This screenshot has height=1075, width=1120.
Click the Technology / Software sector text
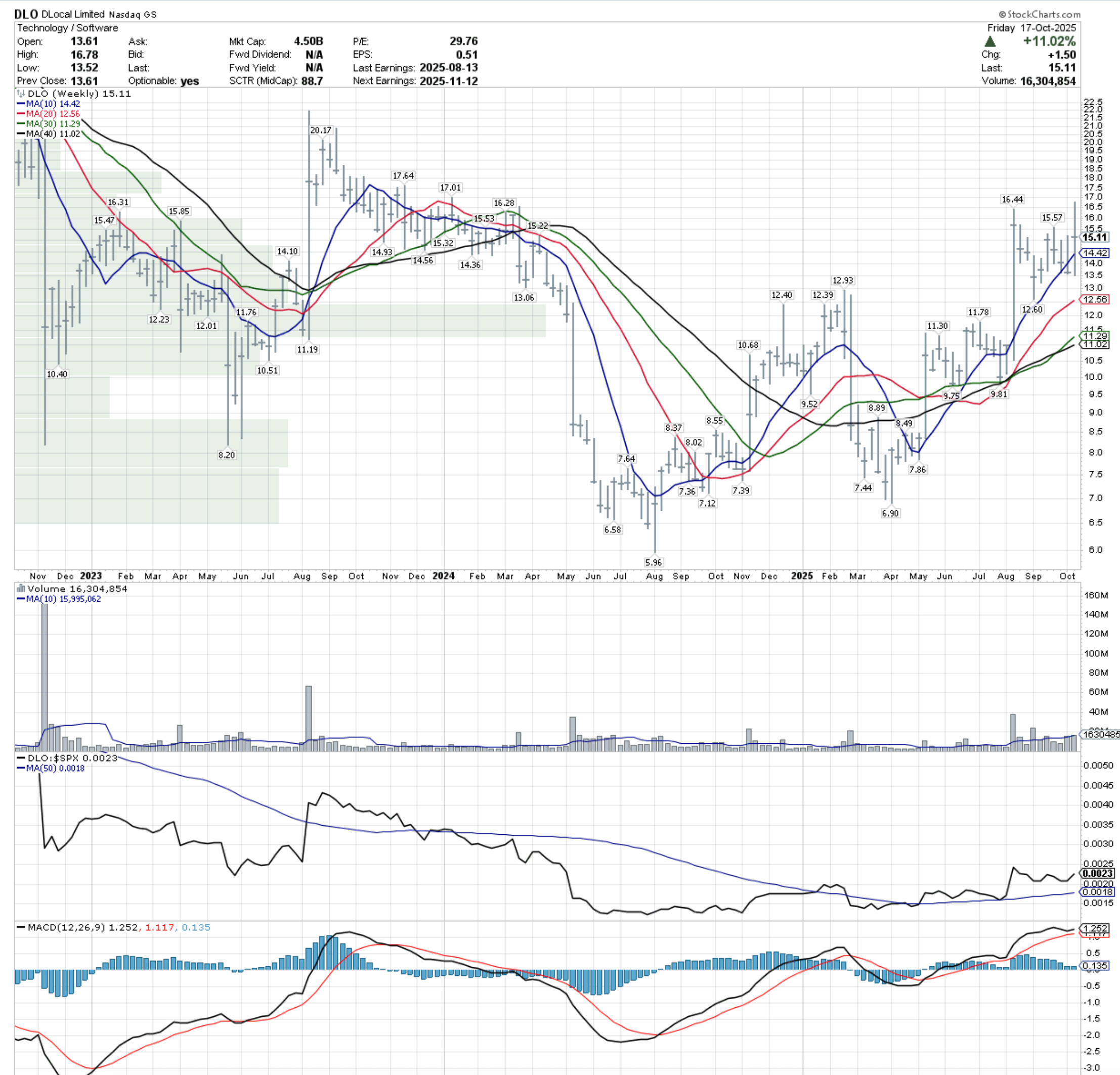67,28
